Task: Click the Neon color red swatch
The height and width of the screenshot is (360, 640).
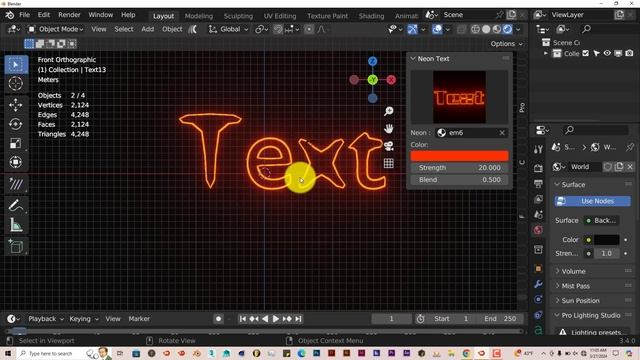Action: point(459,156)
